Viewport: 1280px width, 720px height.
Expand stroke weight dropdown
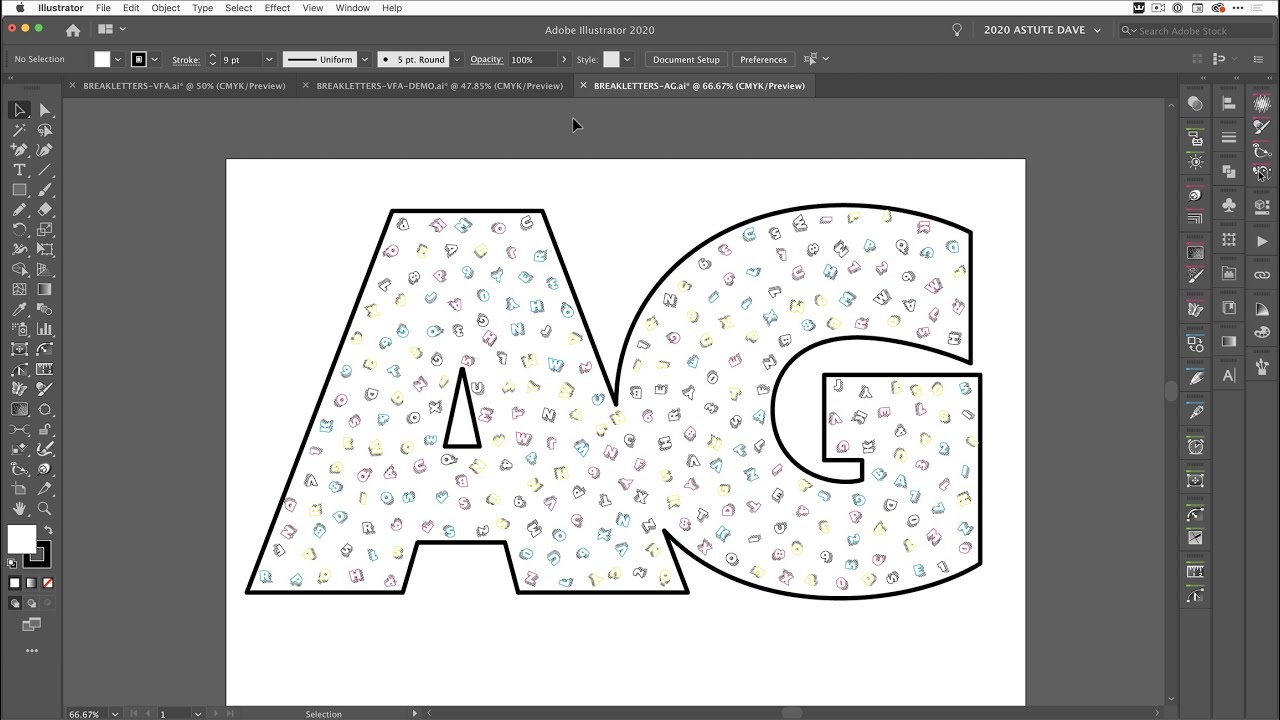[x=269, y=59]
